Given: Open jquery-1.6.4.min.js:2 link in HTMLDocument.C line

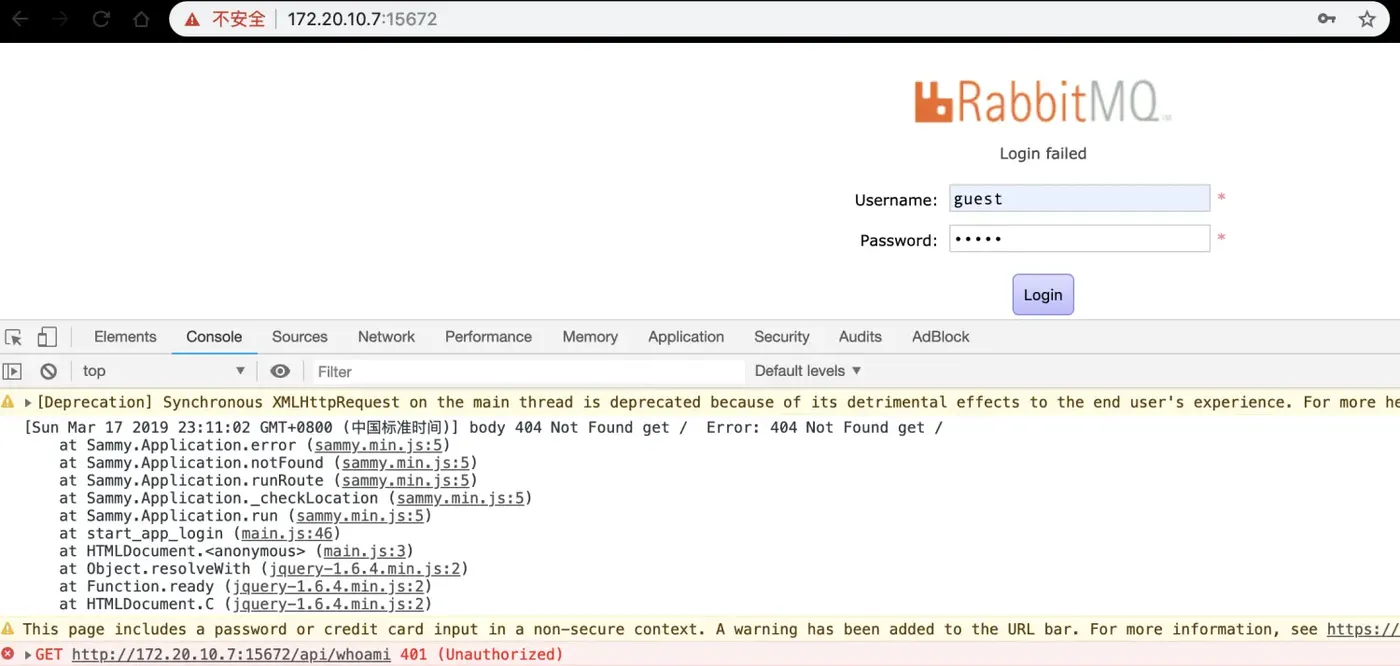Looking at the screenshot, I should [327, 604].
